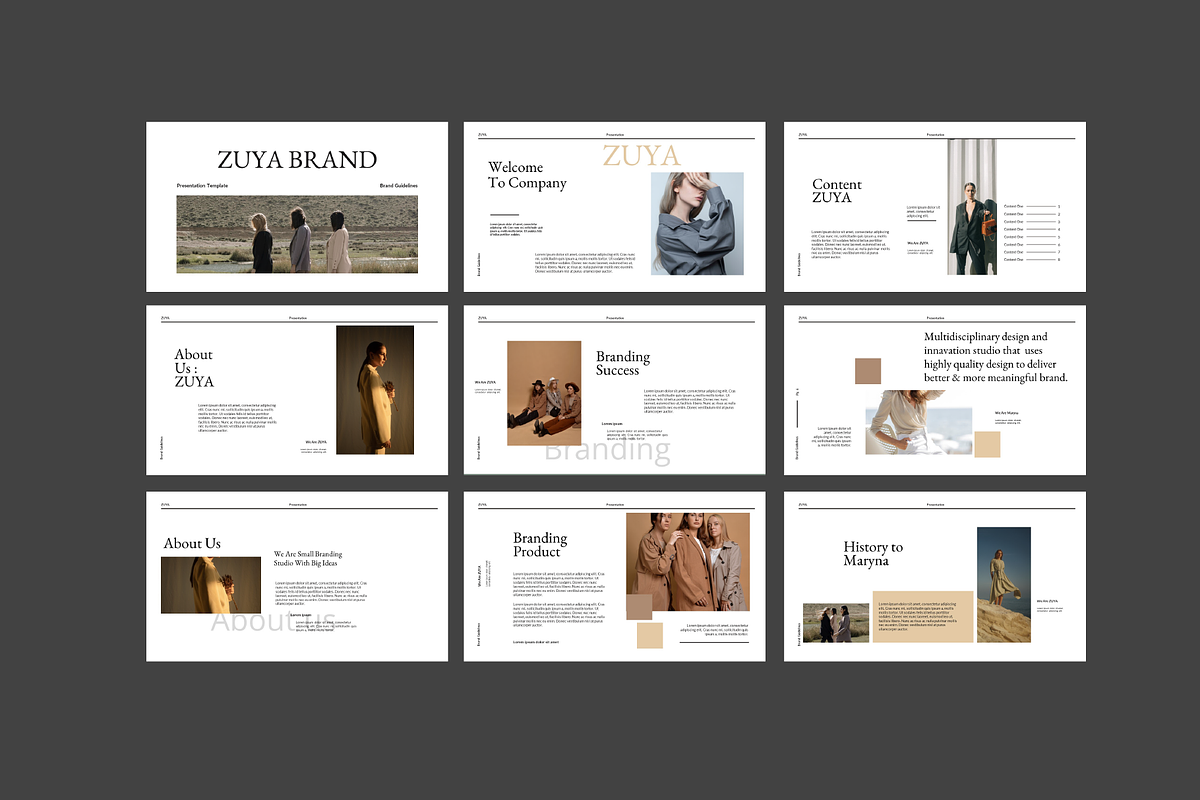Image resolution: width=1200 pixels, height=800 pixels.
Task: Select the brown square on Branding Product slide
Action: [x=639, y=607]
